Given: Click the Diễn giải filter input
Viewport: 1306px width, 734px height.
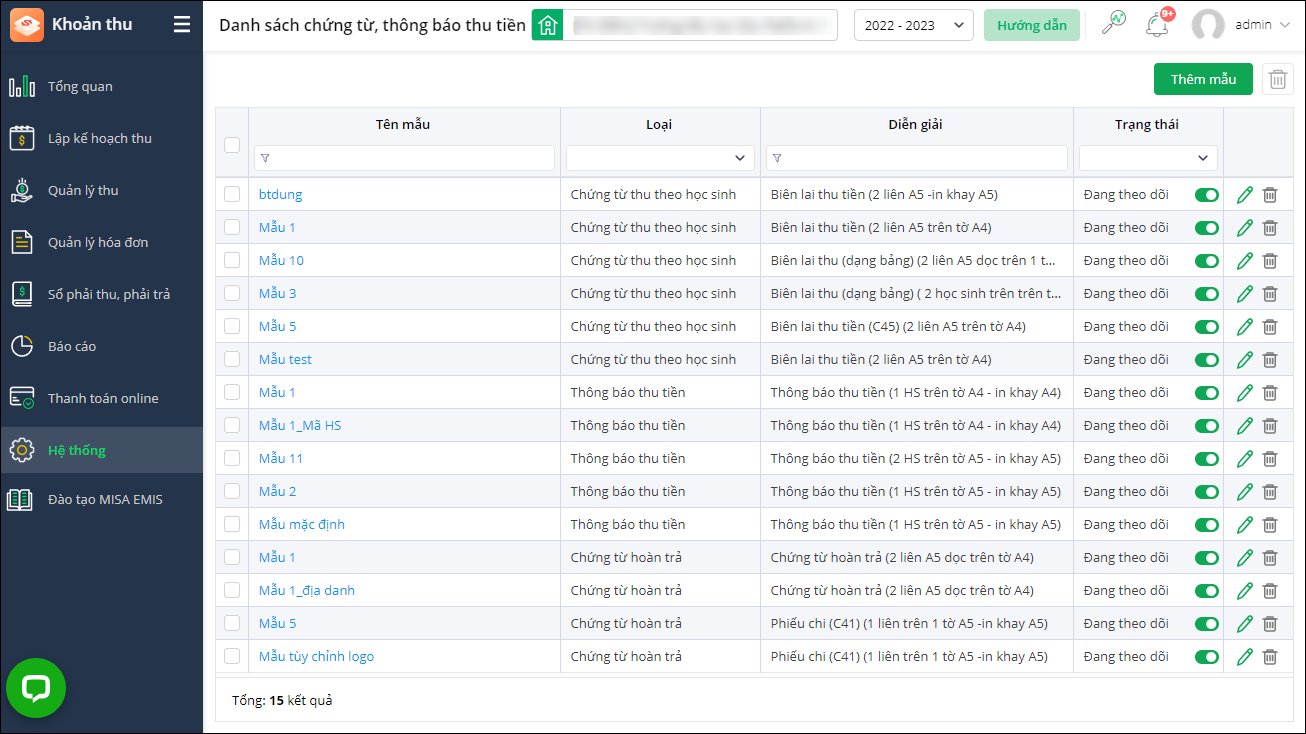Looking at the screenshot, I should (x=917, y=158).
